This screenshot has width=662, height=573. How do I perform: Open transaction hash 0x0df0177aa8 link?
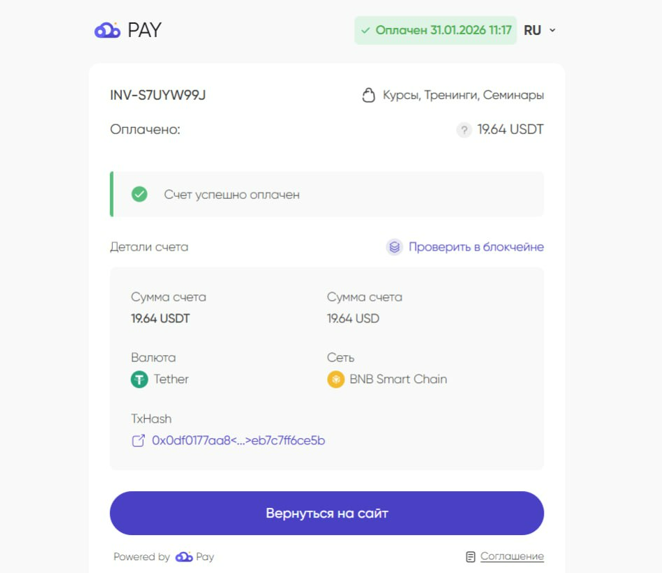(x=239, y=441)
